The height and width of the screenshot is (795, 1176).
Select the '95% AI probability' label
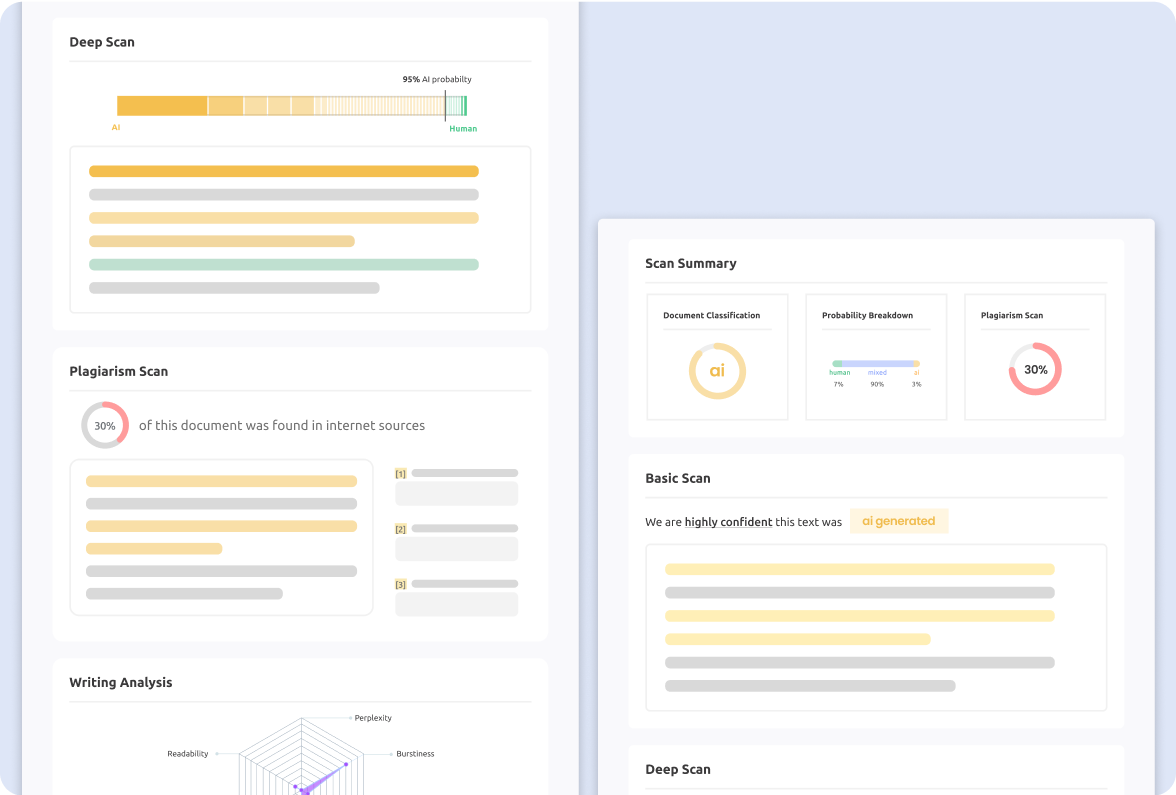(437, 79)
